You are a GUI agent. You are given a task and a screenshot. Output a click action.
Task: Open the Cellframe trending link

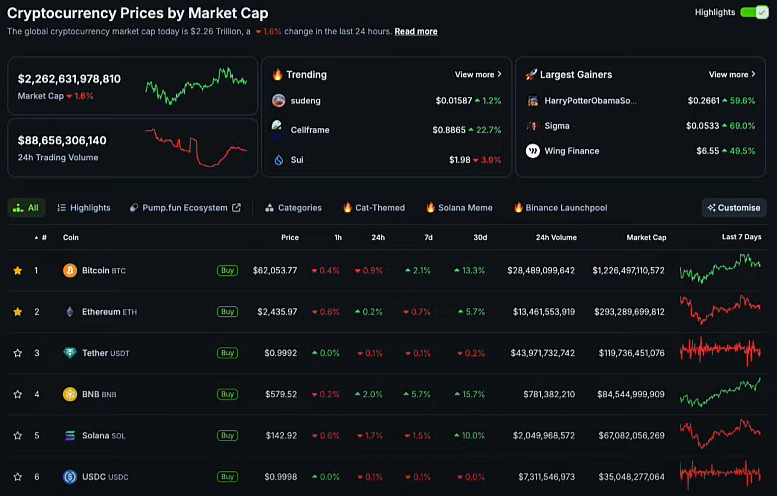pyautogui.click(x=310, y=130)
